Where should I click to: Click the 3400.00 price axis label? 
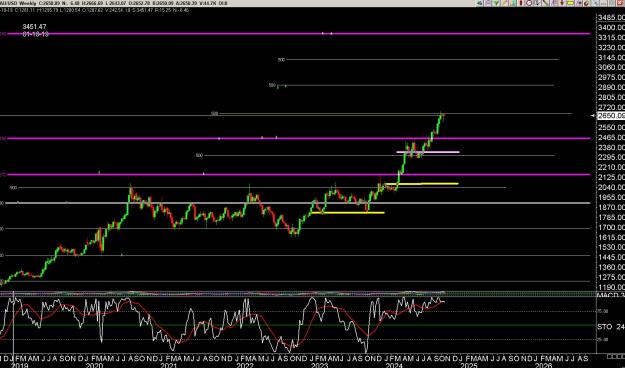point(611,28)
